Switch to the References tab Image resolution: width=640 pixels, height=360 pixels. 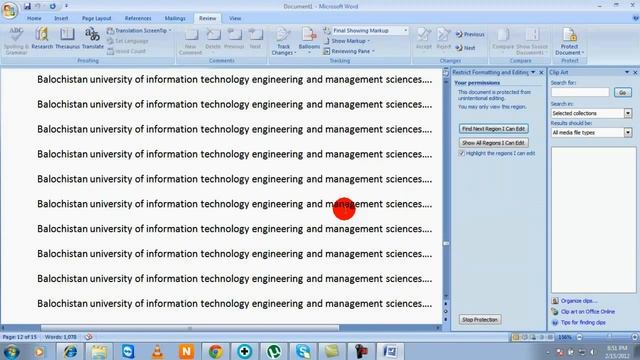[138, 18]
